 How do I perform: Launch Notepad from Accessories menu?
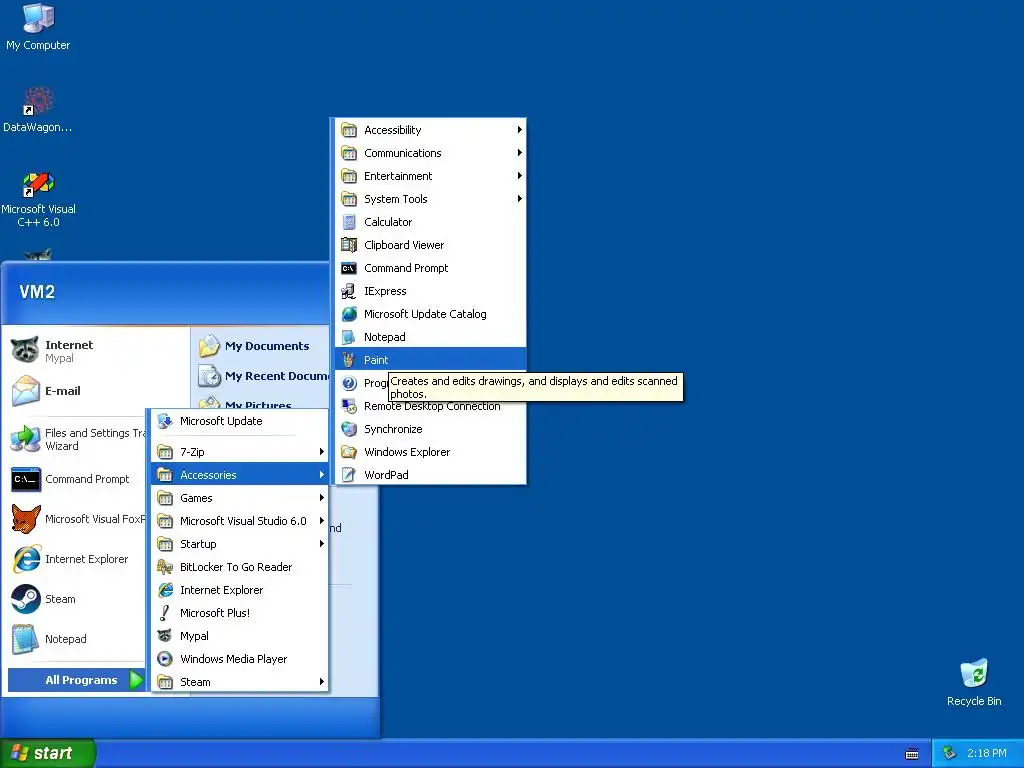[430, 337]
